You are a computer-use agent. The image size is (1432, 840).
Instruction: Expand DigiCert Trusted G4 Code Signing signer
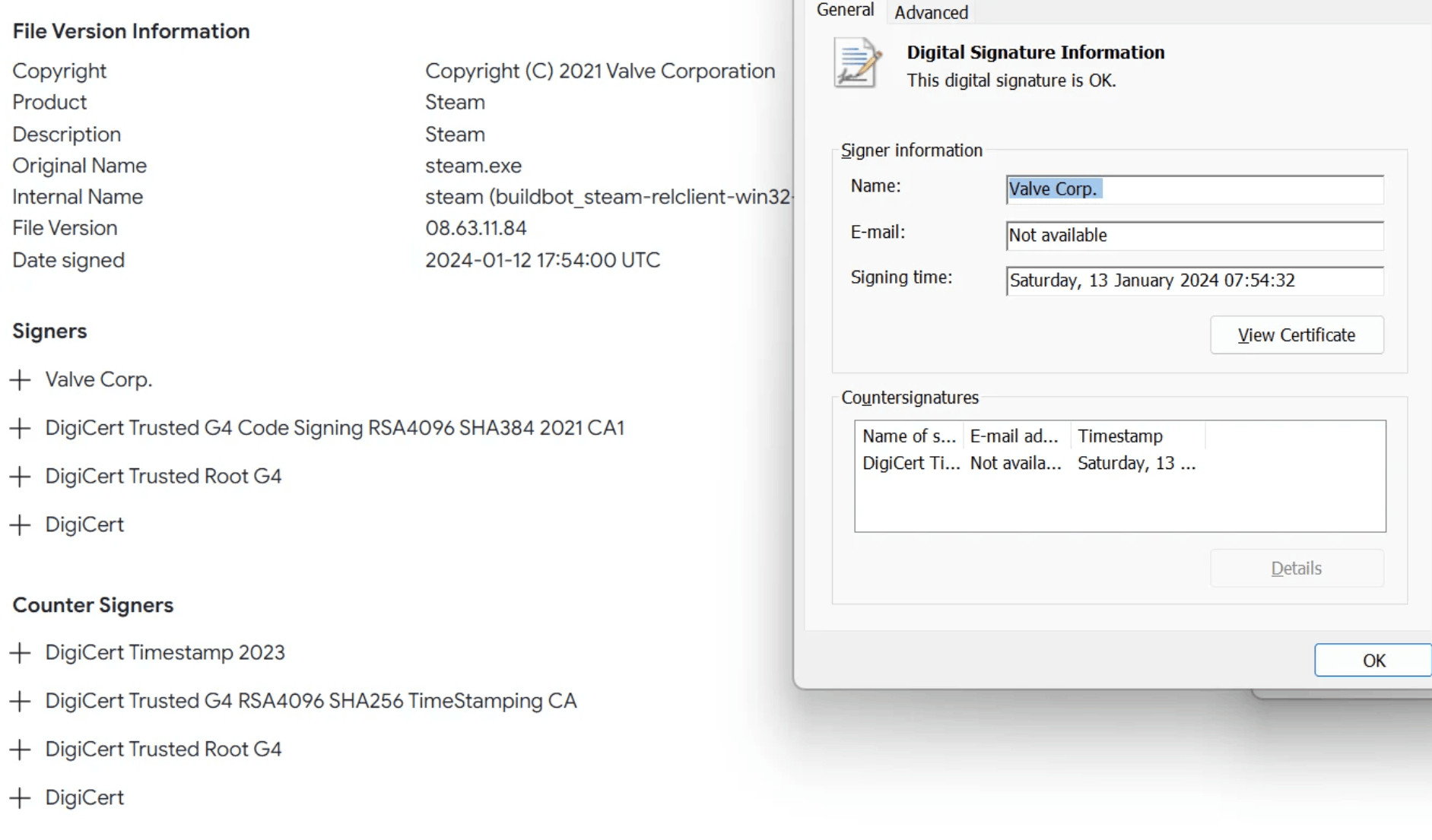20,428
